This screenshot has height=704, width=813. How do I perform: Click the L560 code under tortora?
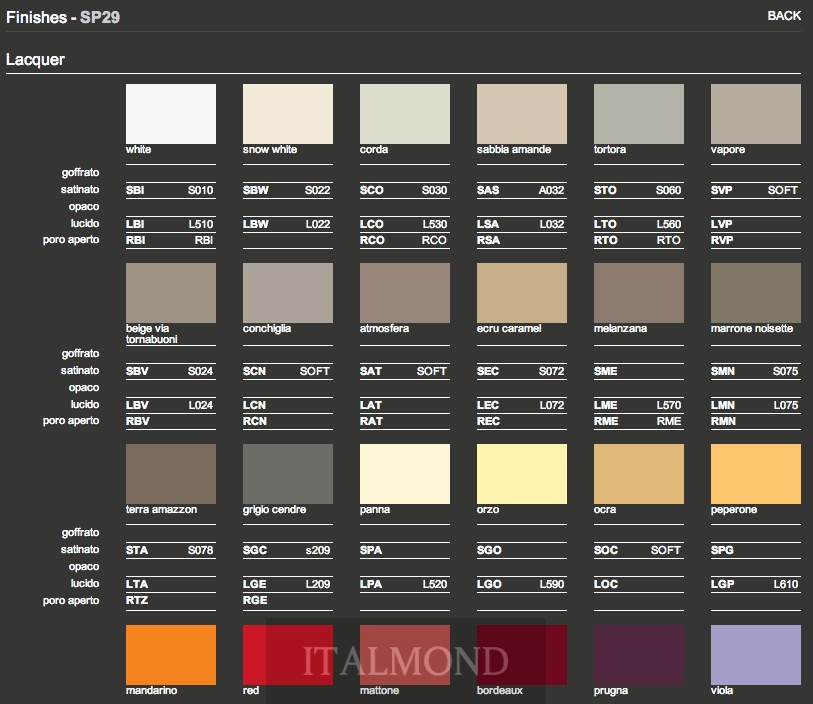point(669,224)
